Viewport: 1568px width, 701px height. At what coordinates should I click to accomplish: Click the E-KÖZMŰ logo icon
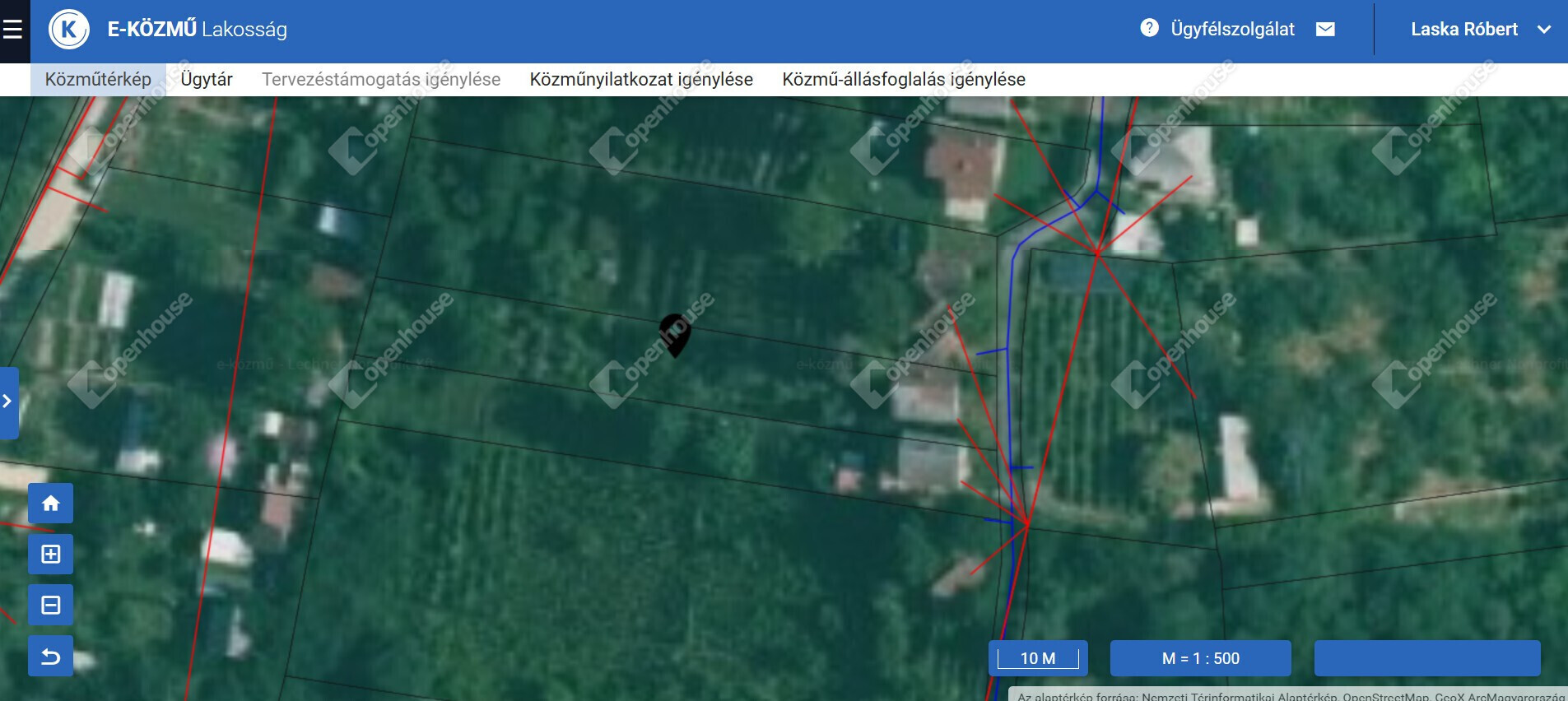[x=69, y=30]
